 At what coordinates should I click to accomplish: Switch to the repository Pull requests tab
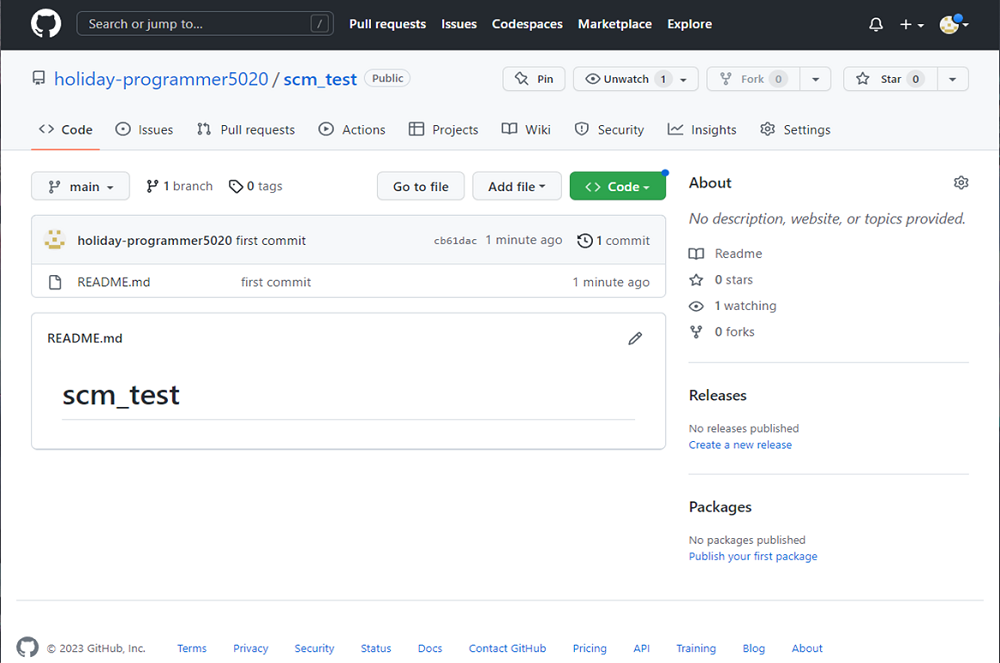click(x=246, y=130)
